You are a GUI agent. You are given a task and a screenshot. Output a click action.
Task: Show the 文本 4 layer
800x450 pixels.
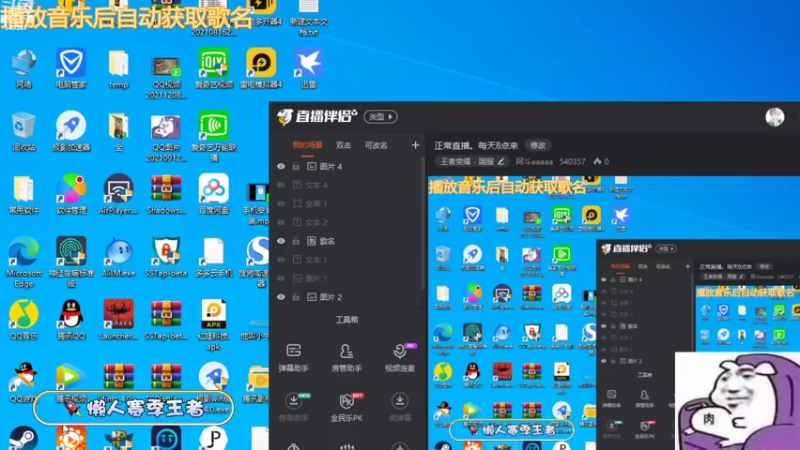[x=281, y=185]
